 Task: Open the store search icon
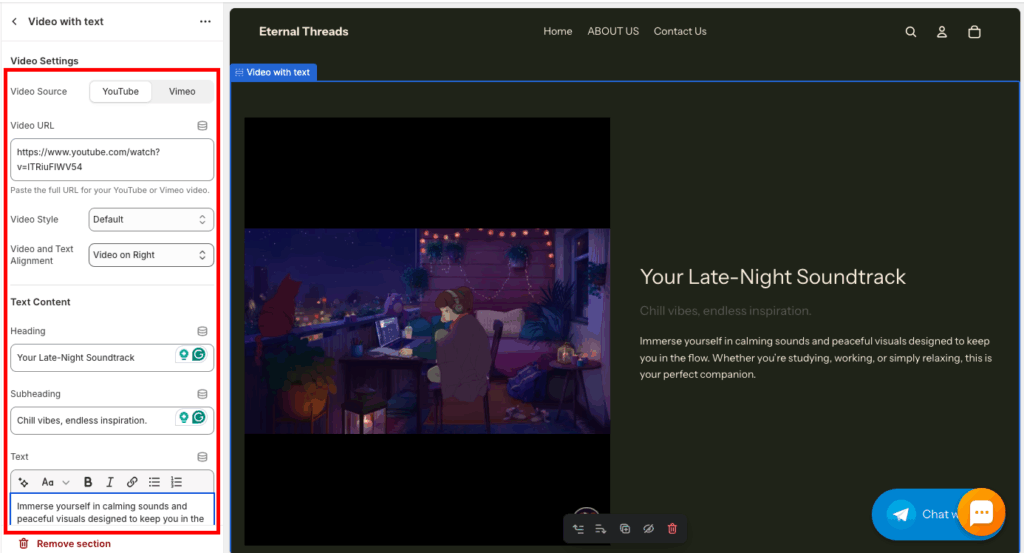(x=910, y=32)
